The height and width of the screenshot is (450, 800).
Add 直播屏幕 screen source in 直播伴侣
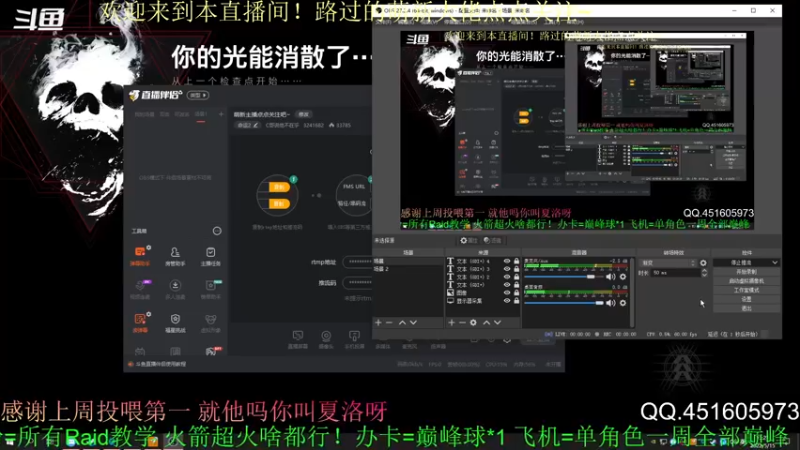click(297, 339)
